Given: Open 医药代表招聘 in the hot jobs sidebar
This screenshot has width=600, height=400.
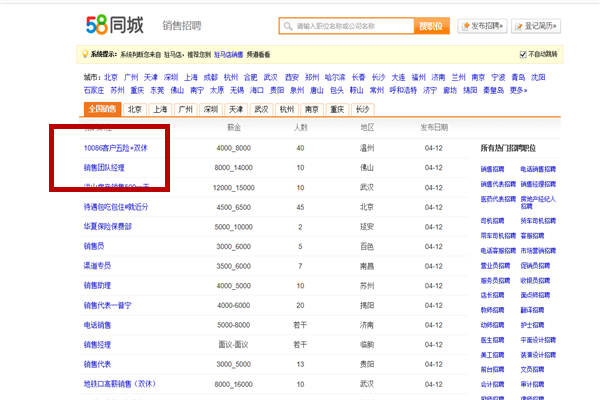Looking at the screenshot, I should (498, 199).
